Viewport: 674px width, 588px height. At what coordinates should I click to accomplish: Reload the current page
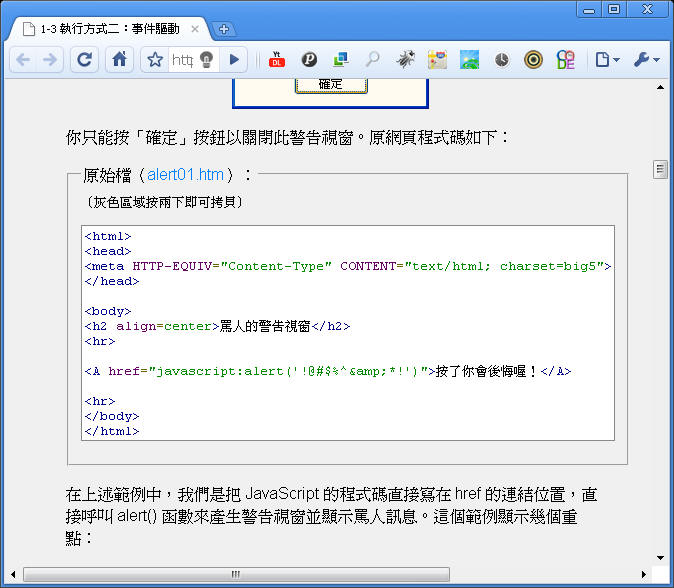tap(85, 60)
